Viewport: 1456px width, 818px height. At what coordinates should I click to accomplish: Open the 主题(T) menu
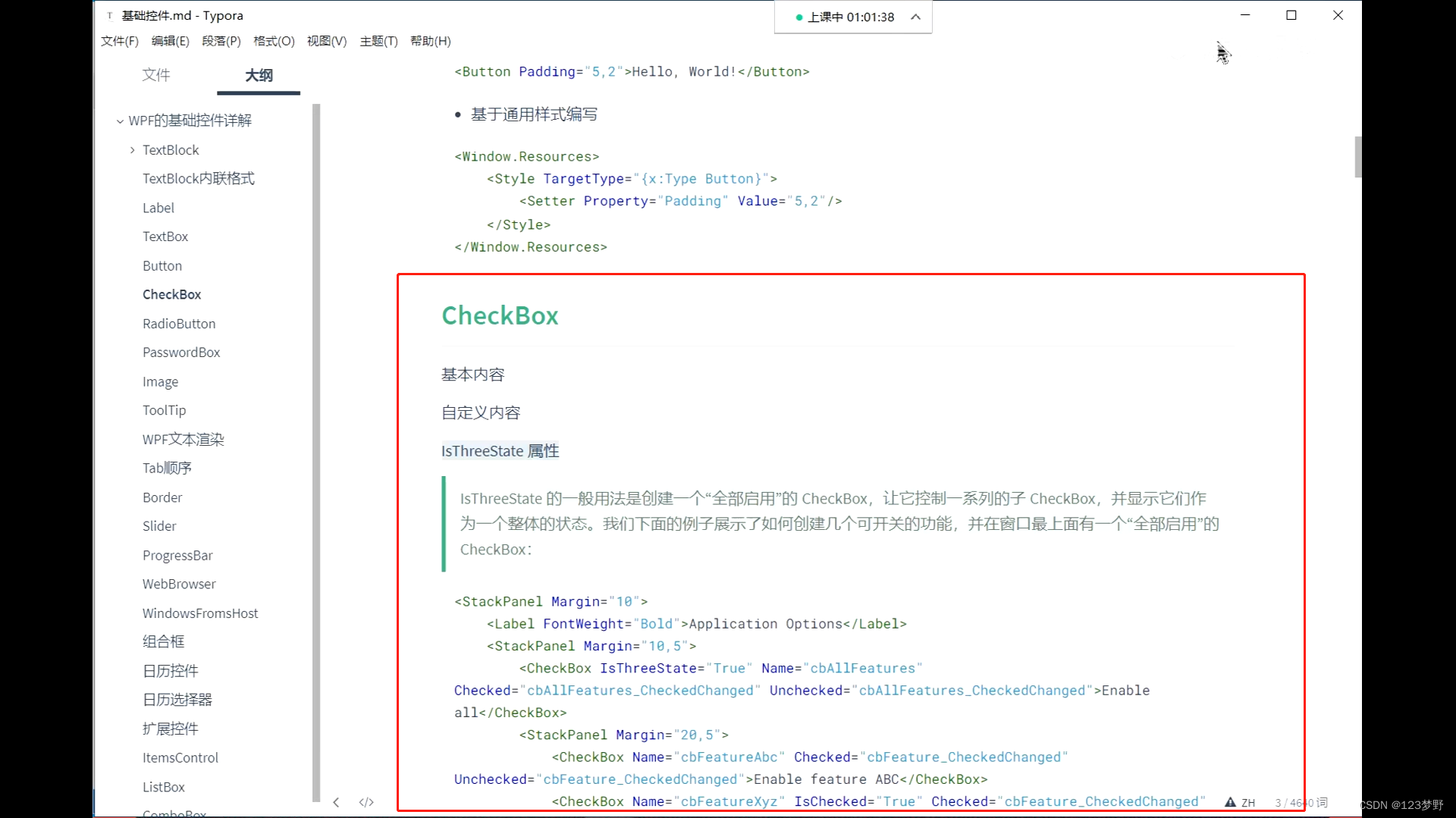point(378,41)
